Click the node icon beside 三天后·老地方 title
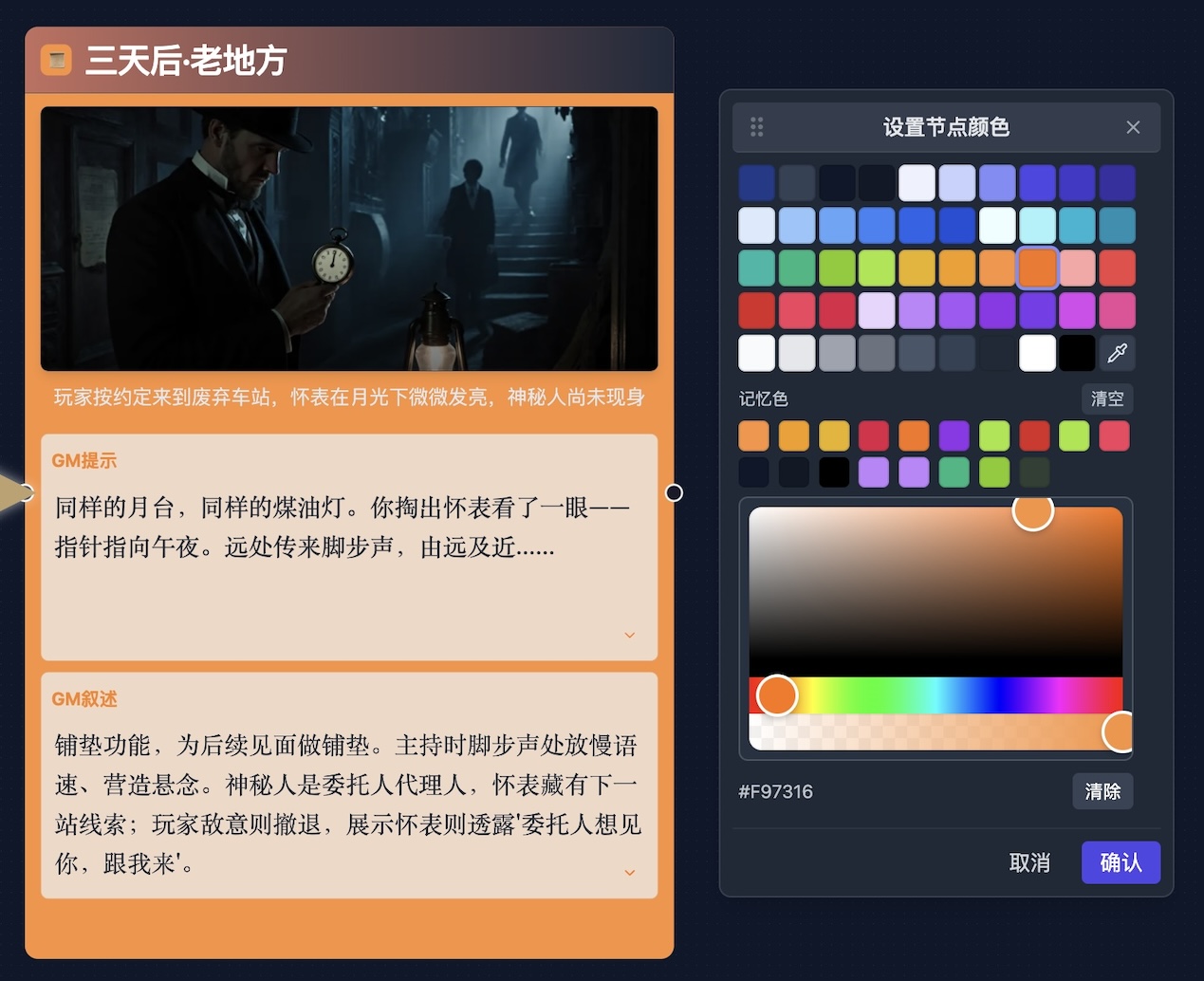The image size is (1204, 981). coord(57,60)
